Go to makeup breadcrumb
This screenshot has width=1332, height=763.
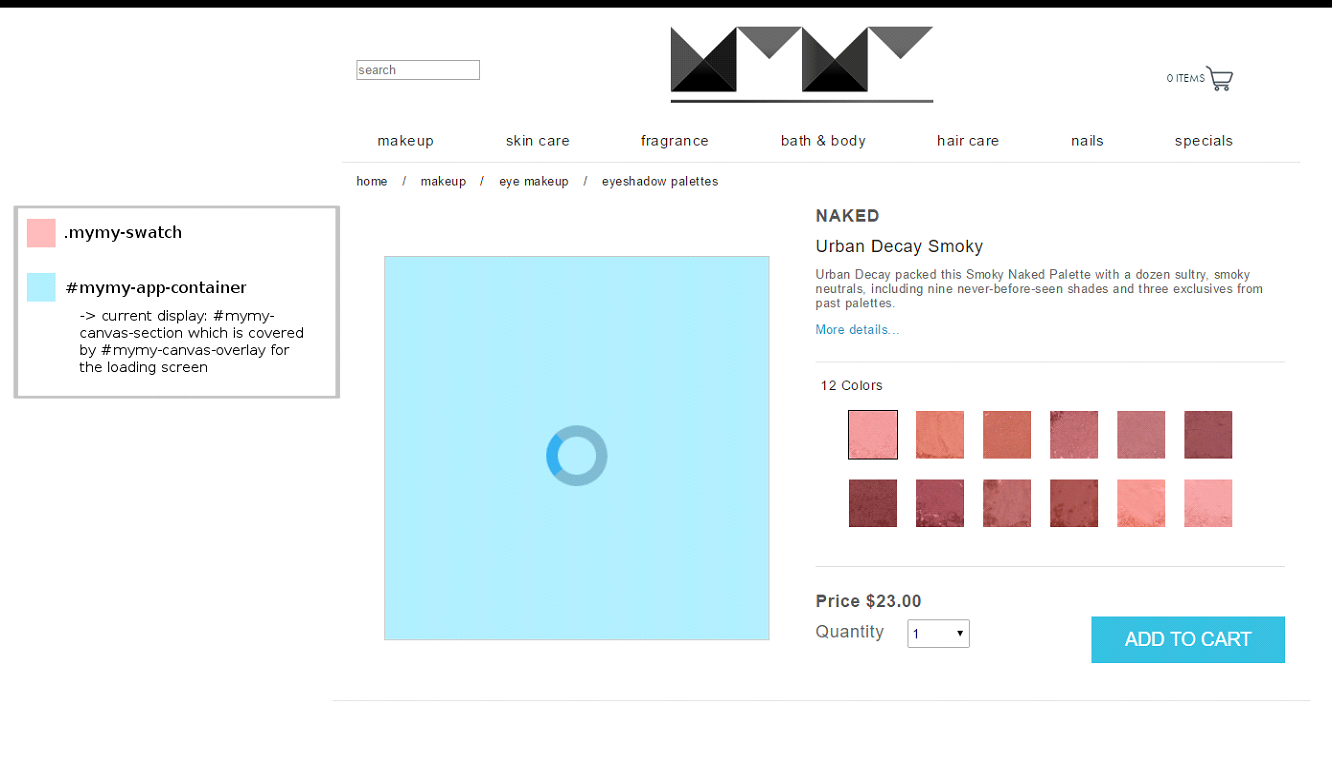pyautogui.click(x=443, y=181)
